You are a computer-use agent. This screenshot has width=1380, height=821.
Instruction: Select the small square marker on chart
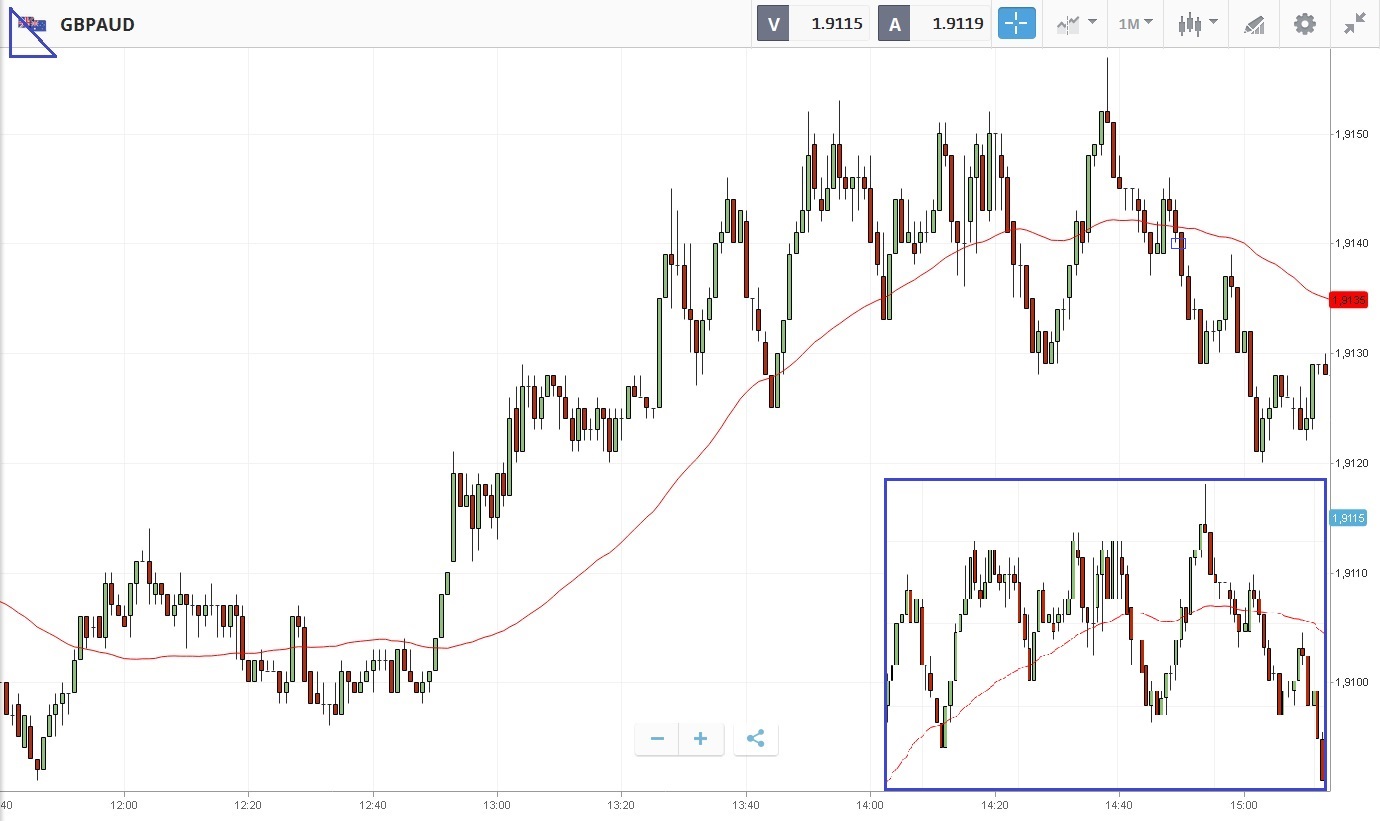click(x=1178, y=242)
